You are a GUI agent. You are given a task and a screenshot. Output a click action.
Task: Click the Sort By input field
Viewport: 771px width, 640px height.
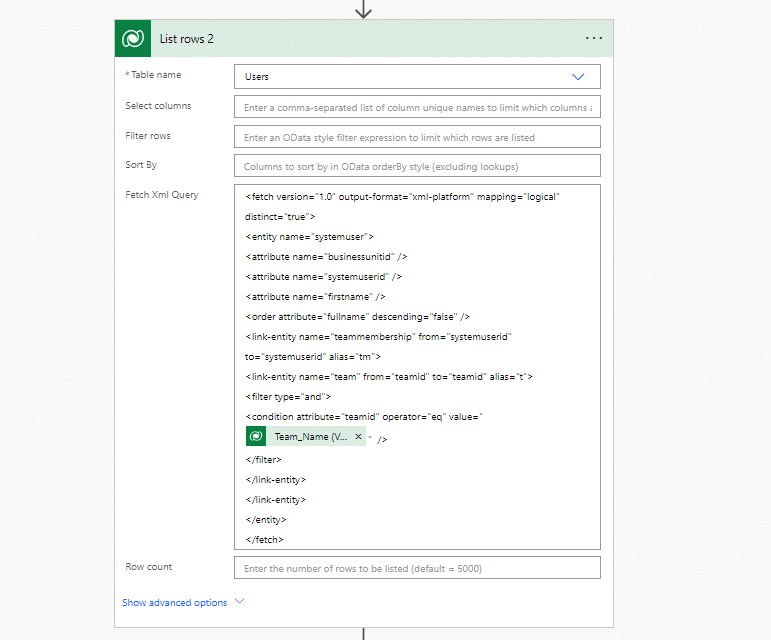[417, 166]
